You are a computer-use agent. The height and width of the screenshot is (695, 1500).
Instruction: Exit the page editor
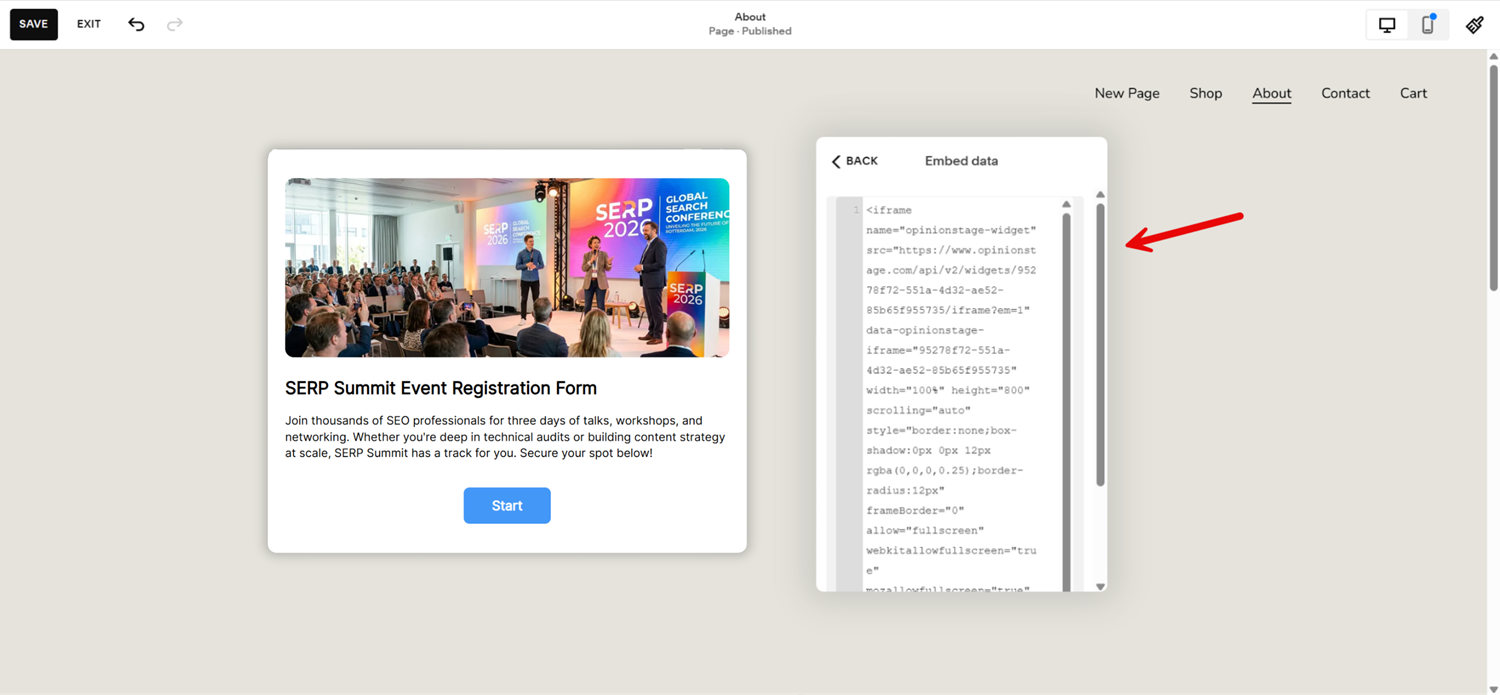click(x=89, y=24)
